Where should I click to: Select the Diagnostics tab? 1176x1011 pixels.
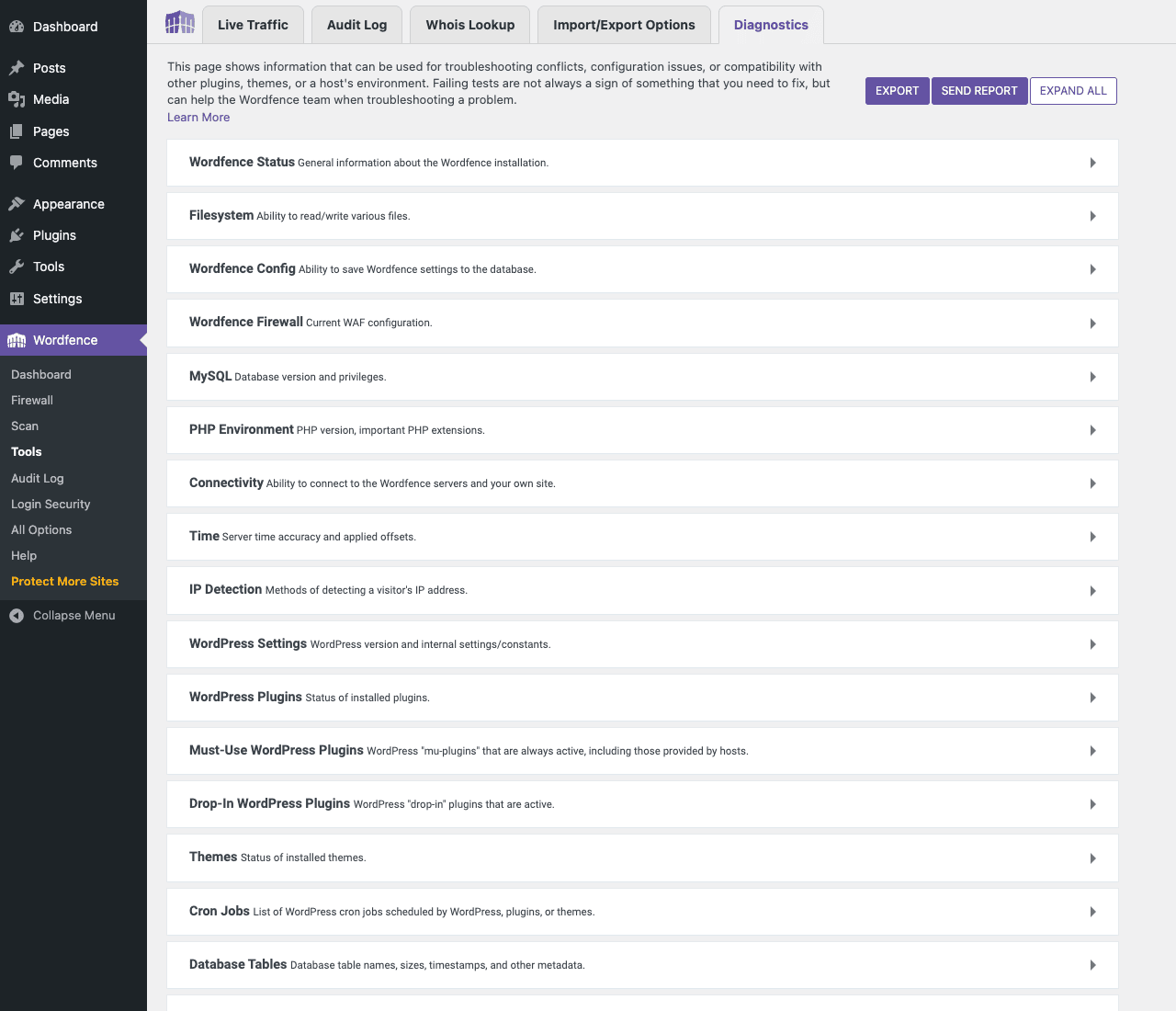[x=771, y=25]
